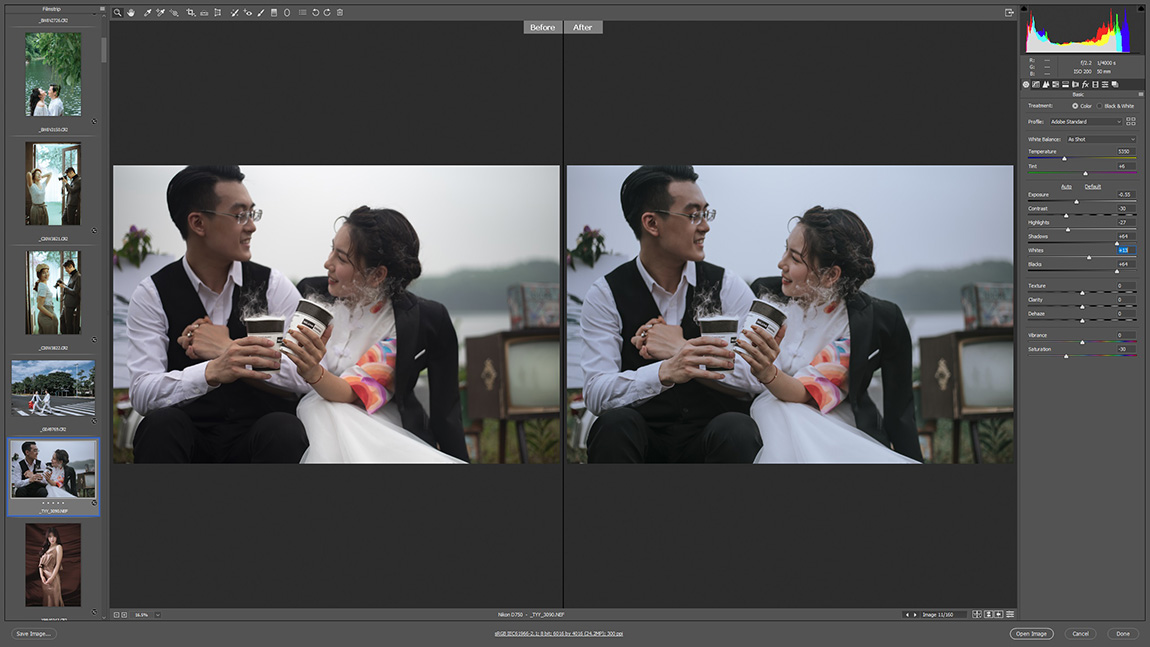The height and width of the screenshot is (647, 1150).
Task: Select the Adjustment Brush tool
Action: [261, 13]
